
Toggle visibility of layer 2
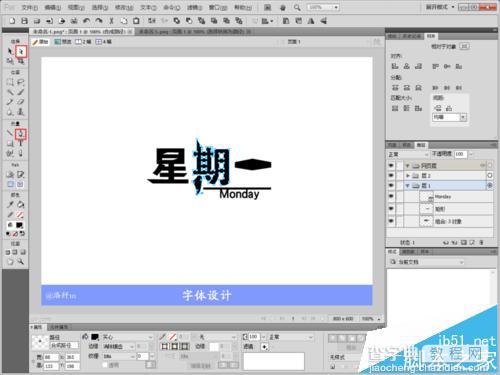pyautogui.click(x=391, y=175)
